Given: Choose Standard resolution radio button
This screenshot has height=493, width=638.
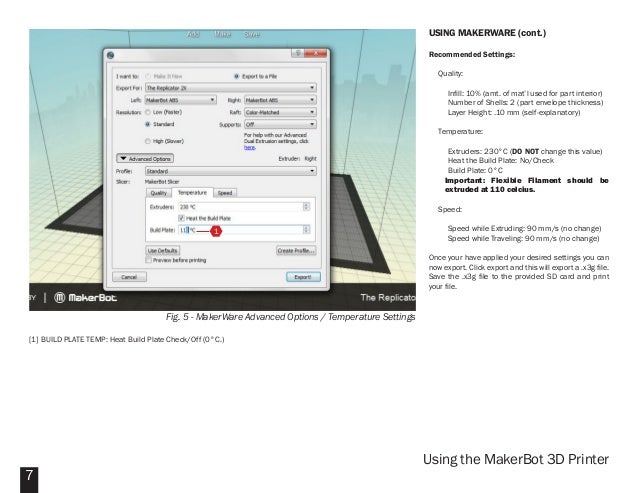Looking at the screenshot, I should pyautogui.click(x=148, y=124).
